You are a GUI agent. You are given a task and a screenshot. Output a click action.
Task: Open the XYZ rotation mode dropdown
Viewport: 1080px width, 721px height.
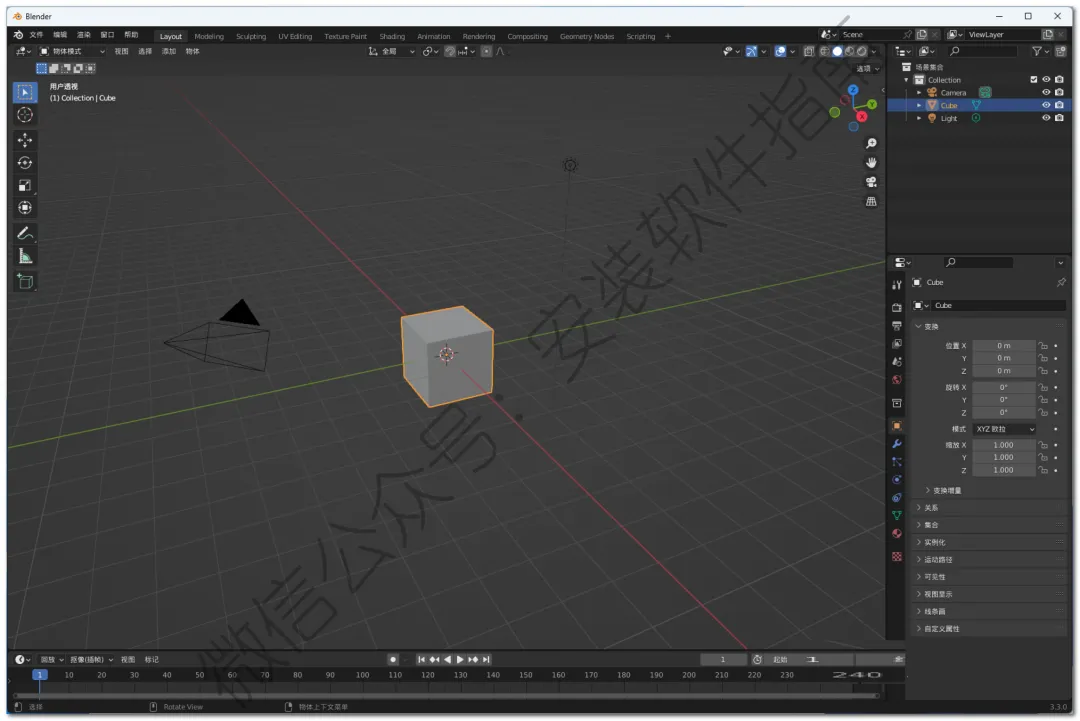click(x=1004, y=429)
